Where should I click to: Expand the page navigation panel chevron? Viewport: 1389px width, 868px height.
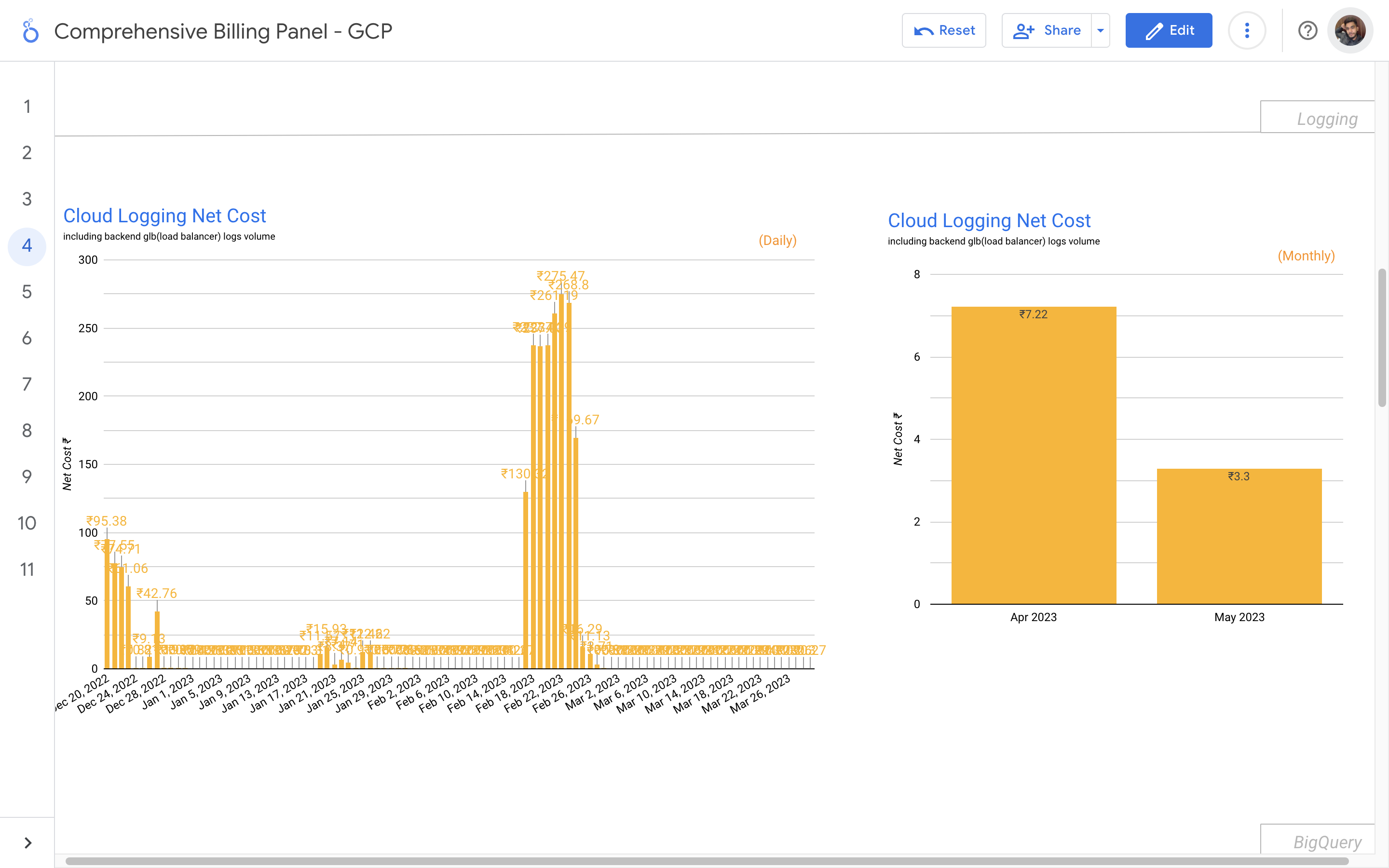point(27,842)
